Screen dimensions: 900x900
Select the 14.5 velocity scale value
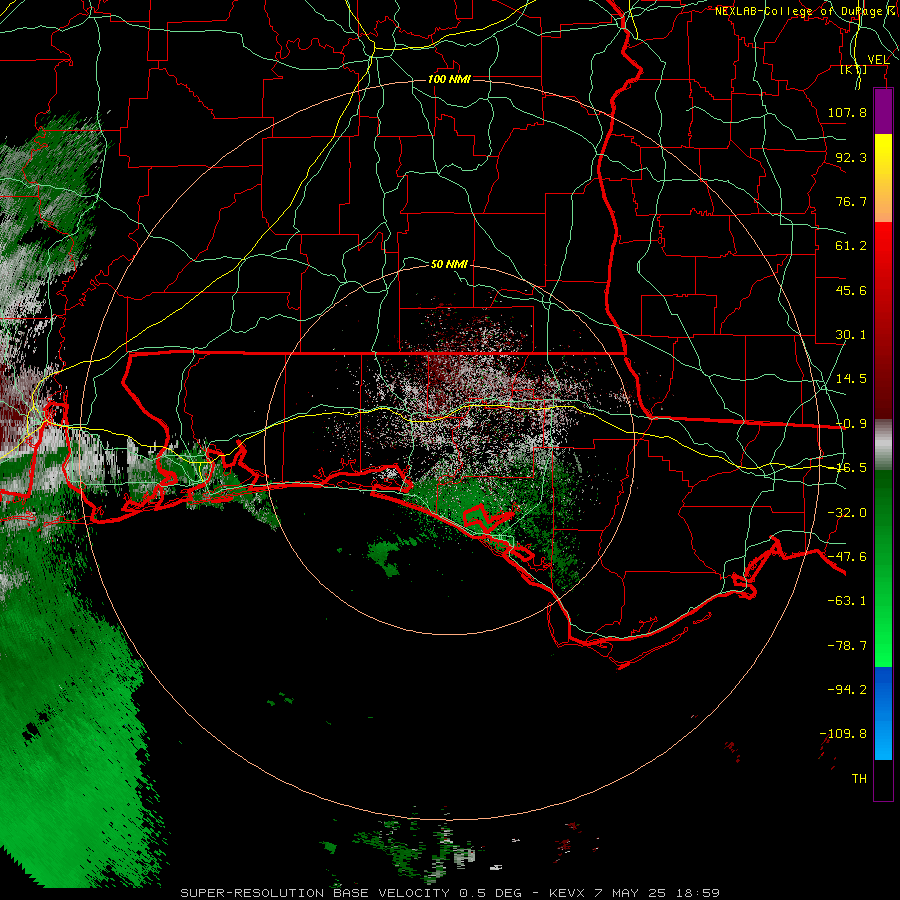click(x=851, y=379)
